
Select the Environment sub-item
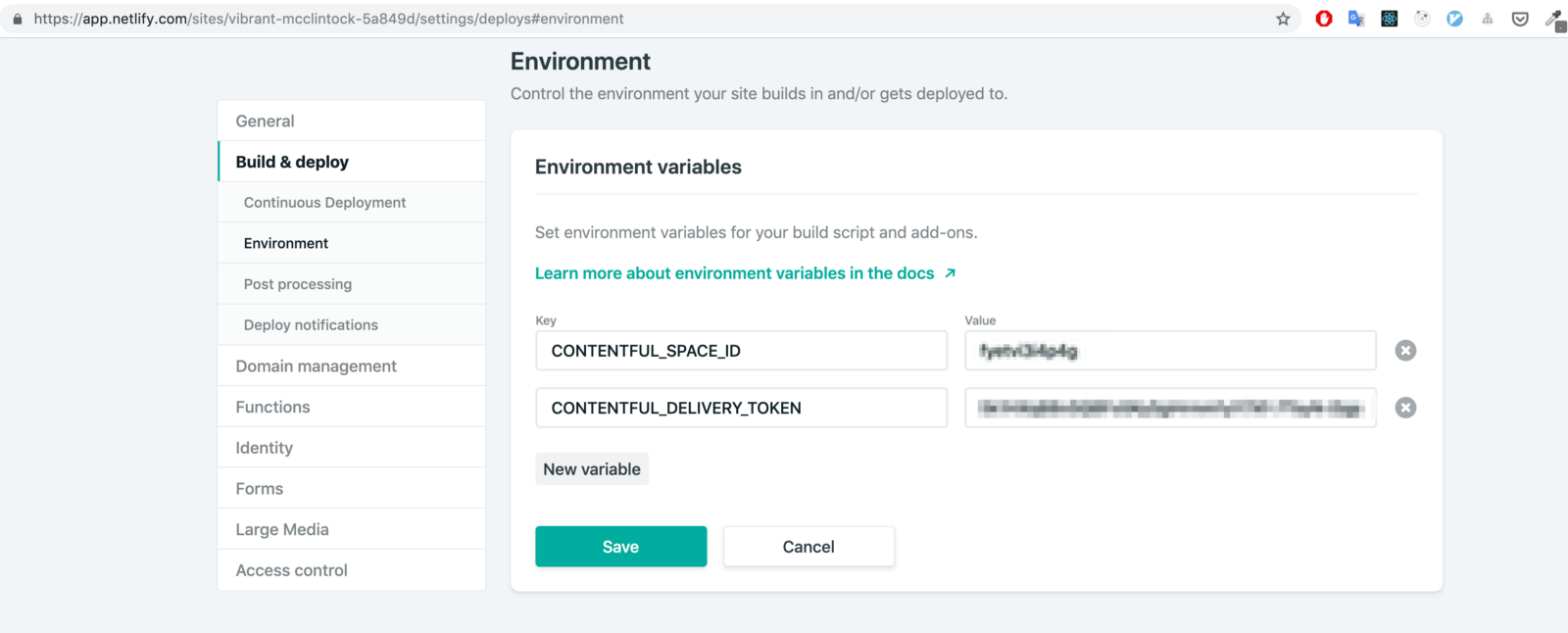point(352,243)
